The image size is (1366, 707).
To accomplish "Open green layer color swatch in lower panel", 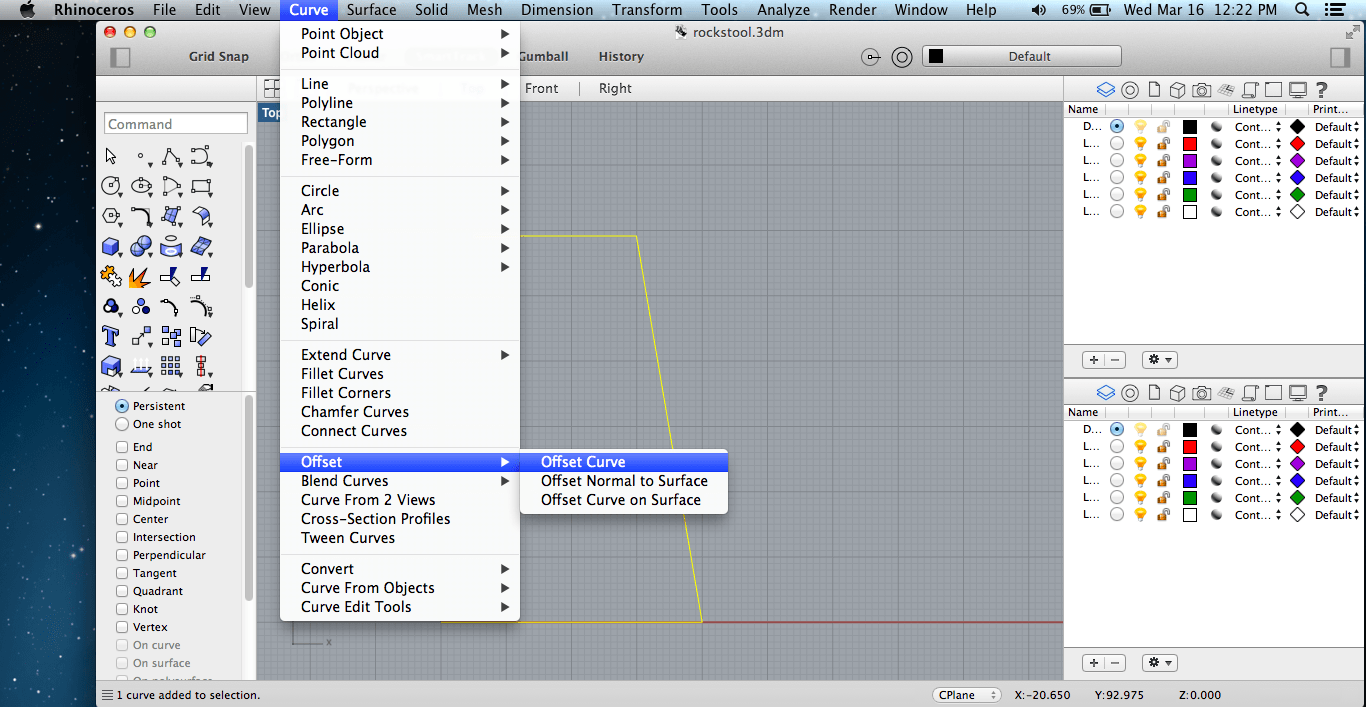I will point(1190,498).
